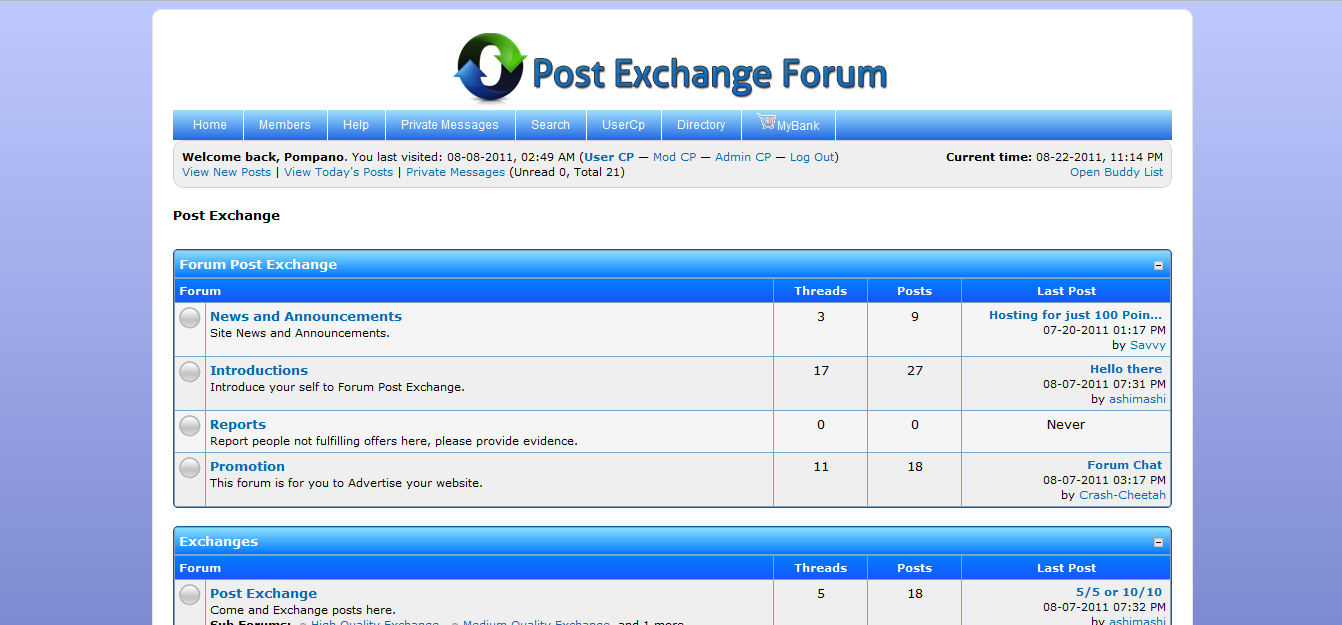This screenshot has width=1342, height=625.
Task: Click the Post Exchange Forum logo
Action: (x=671, y=68)
